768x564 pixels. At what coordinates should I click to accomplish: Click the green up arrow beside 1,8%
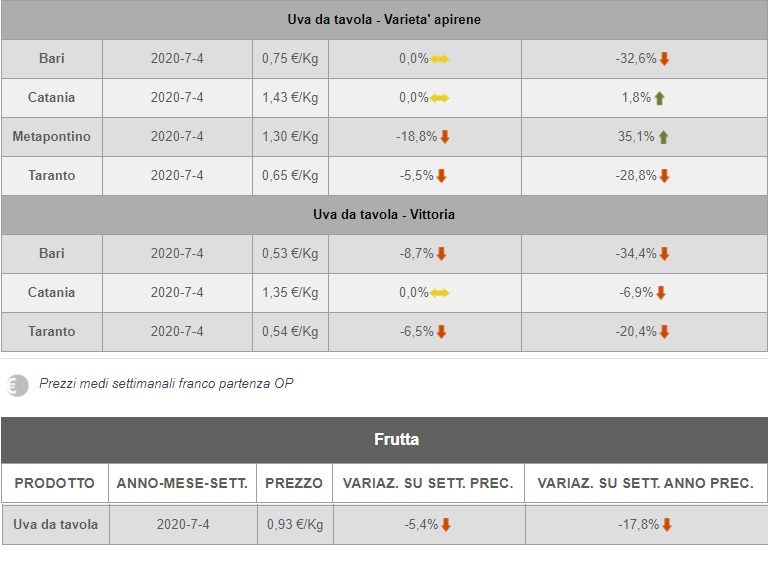pos(660,98)
